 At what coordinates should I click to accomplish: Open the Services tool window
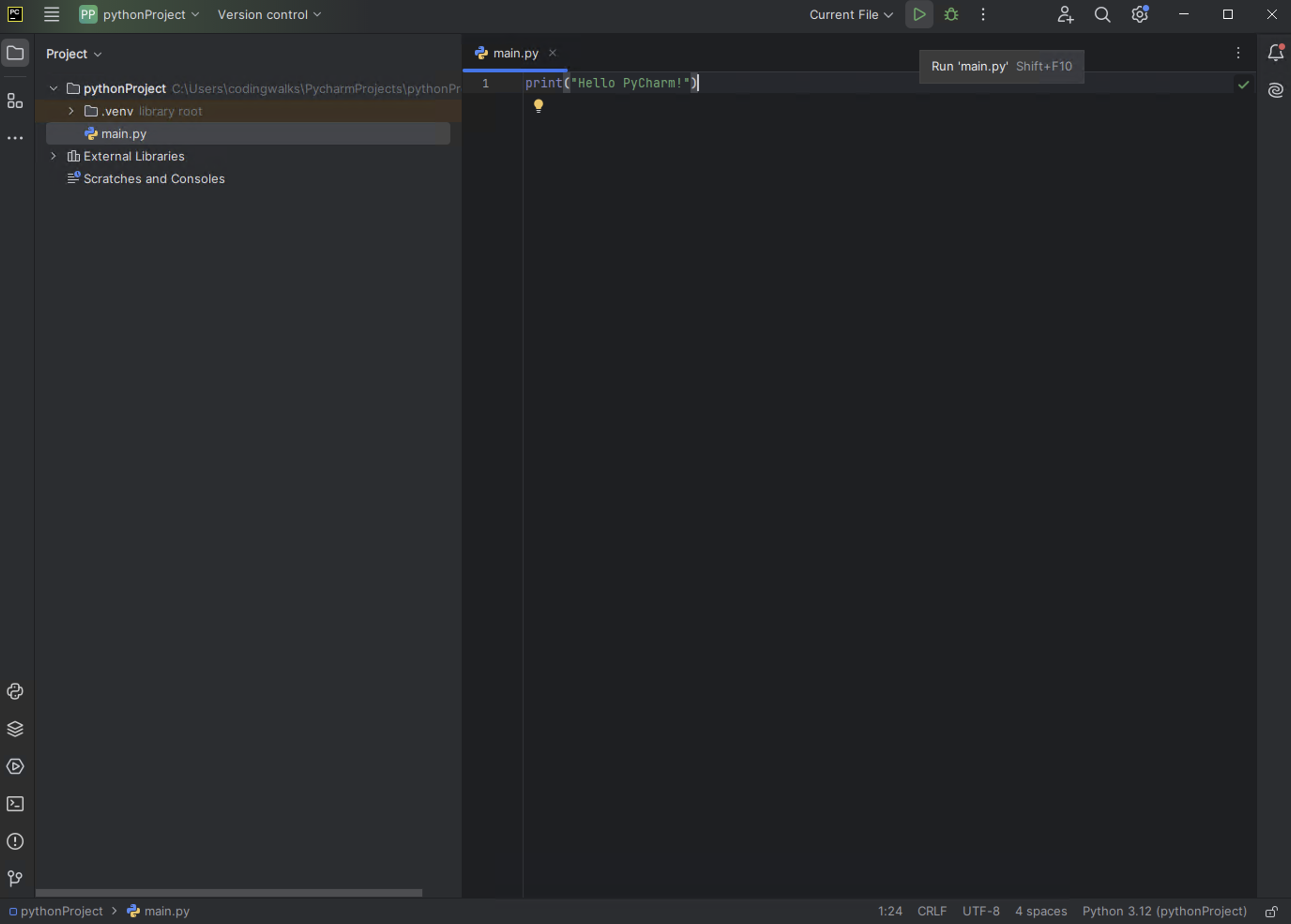(15, 766)
